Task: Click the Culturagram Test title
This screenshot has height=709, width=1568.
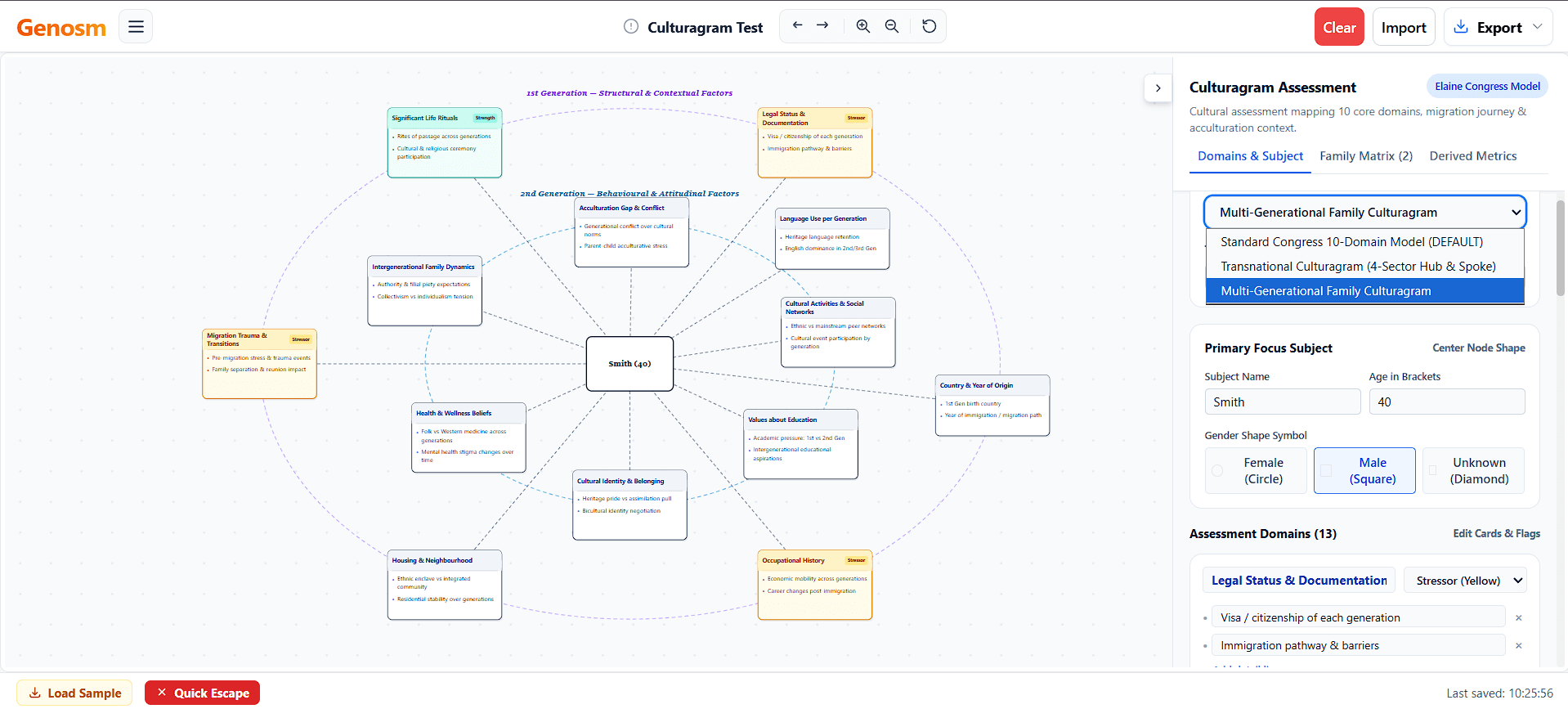Action: [x=705, y=28]
